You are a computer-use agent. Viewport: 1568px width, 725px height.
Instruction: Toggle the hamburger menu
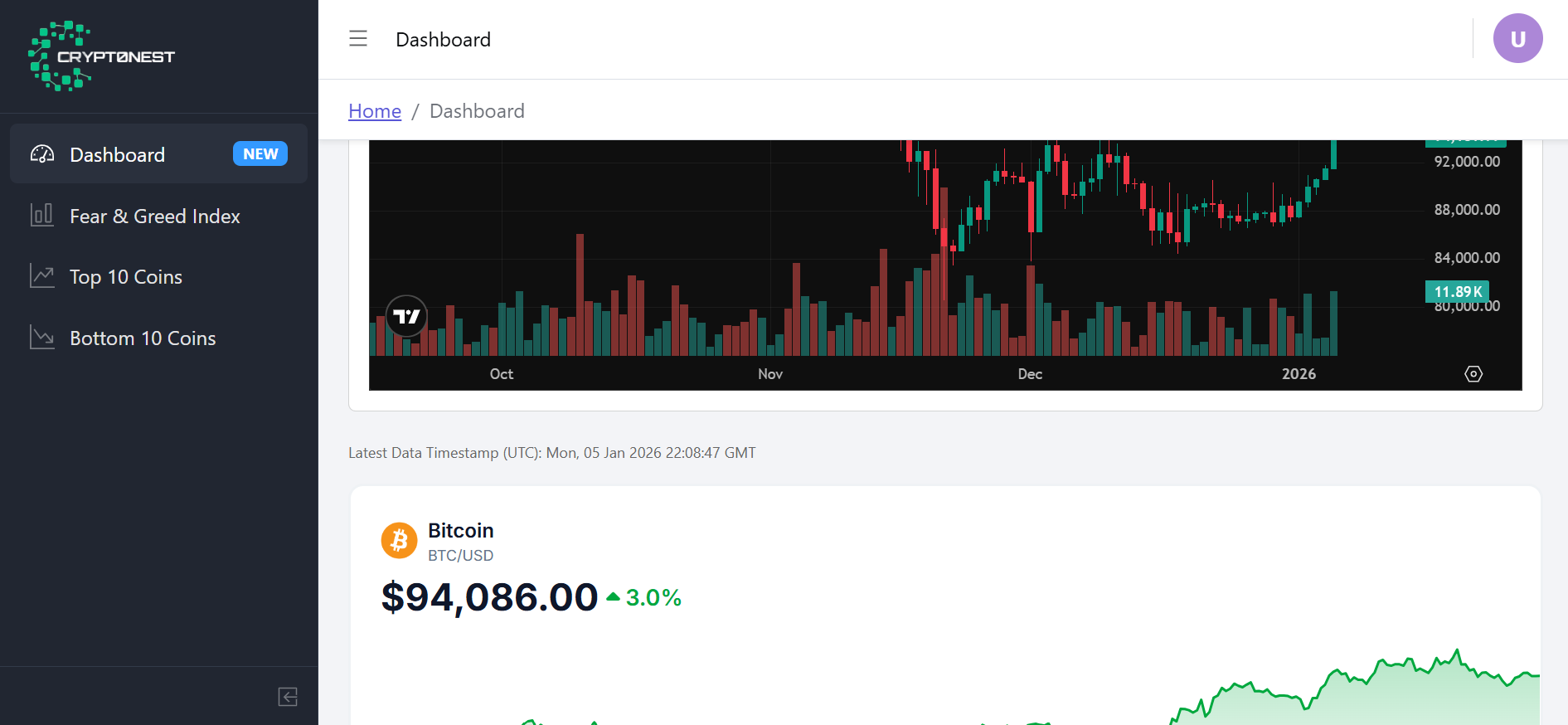point(357,38)
